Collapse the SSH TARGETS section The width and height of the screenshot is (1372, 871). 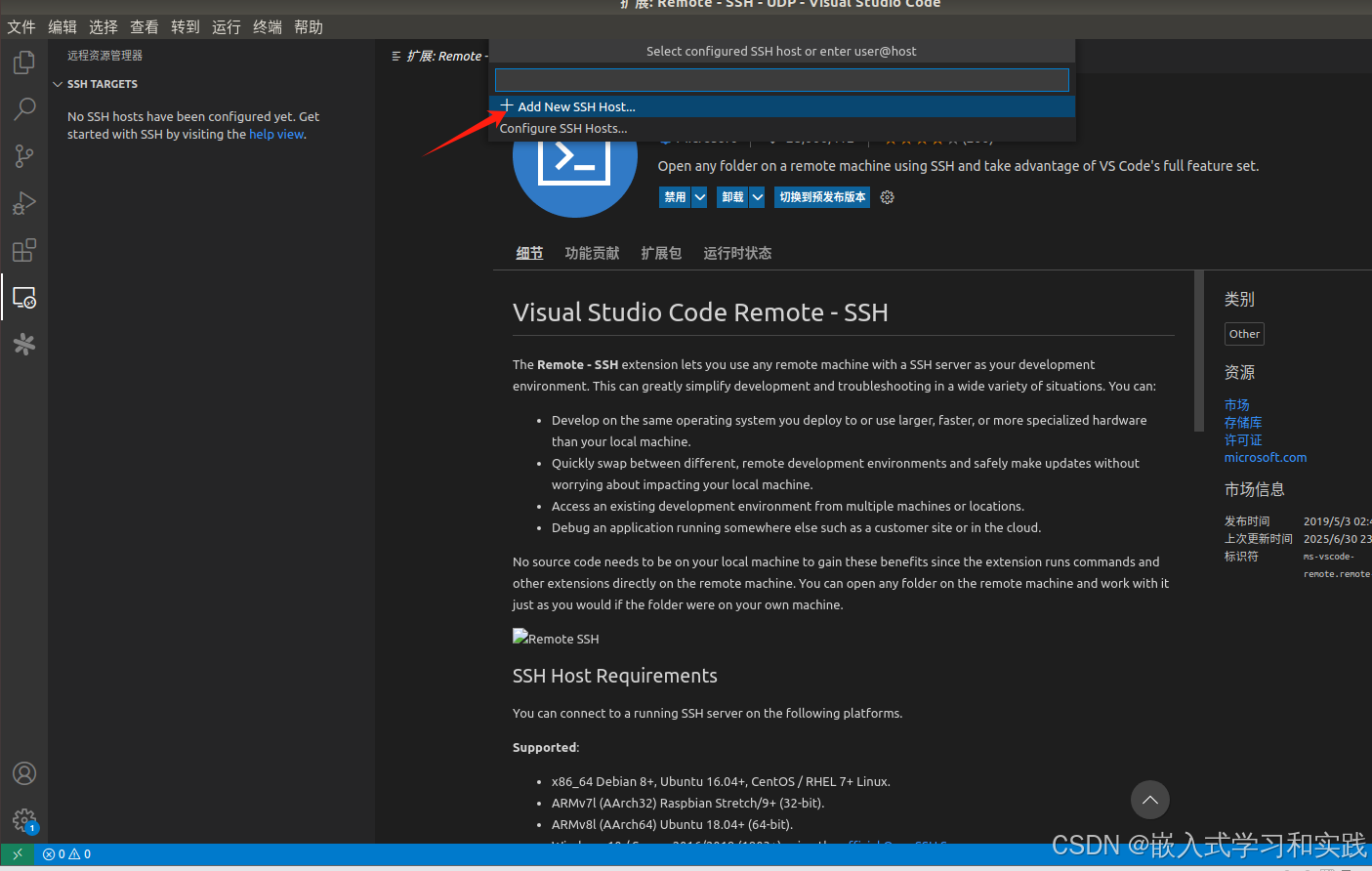pyautogui.click(x=57, y=84)
